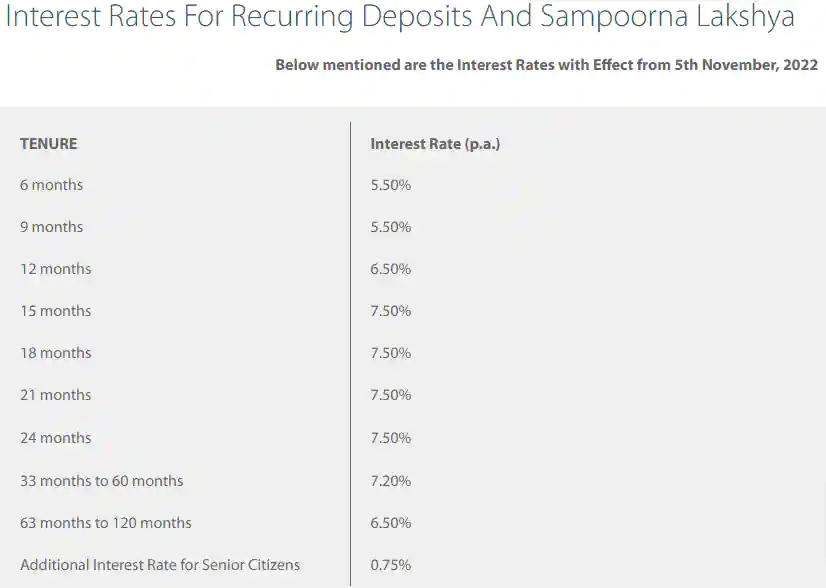This screenshot has width=826, height=588.
Task: Click Additional Interest Rate for Senior Citizens
Action: (160, 565)
